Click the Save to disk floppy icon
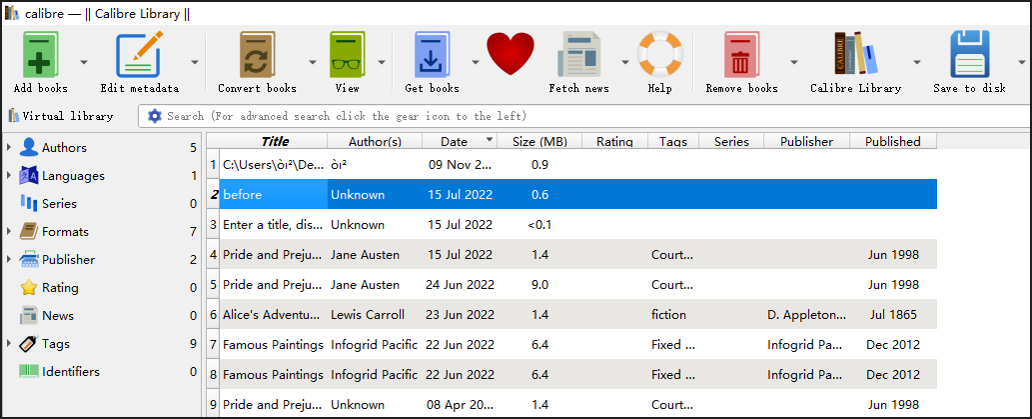The image size is (1032, 419). [x=969, y=55]
